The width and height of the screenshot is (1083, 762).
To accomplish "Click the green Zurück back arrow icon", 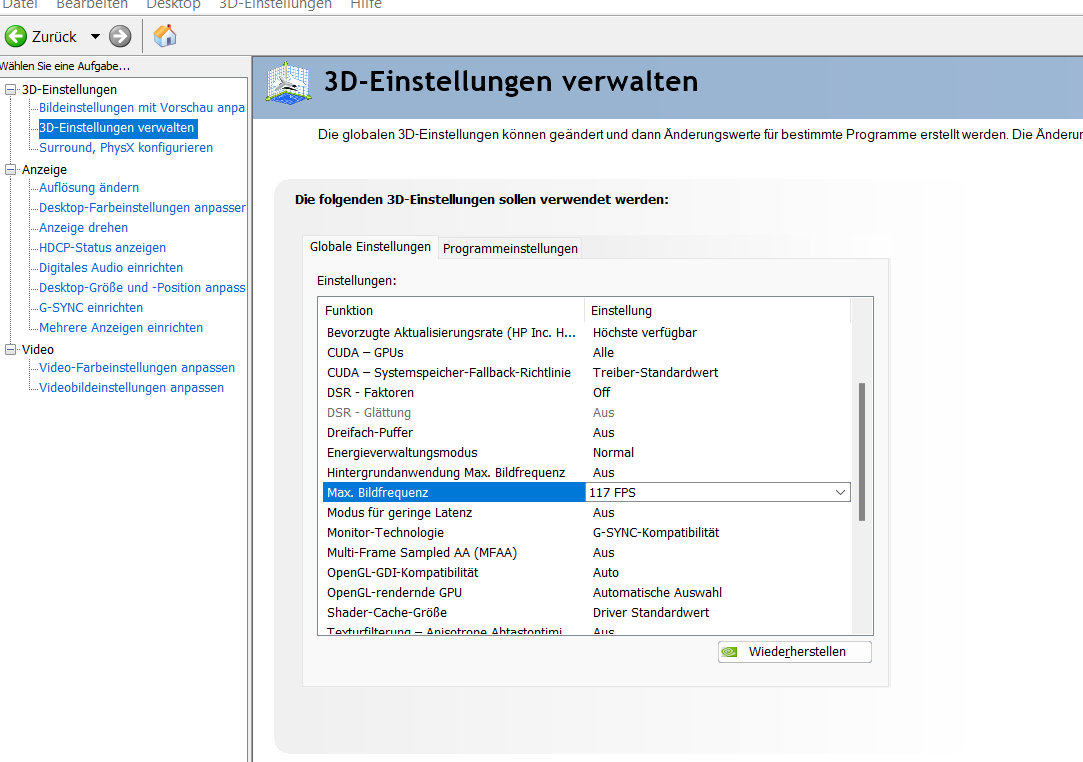I will tap(16, 36).
